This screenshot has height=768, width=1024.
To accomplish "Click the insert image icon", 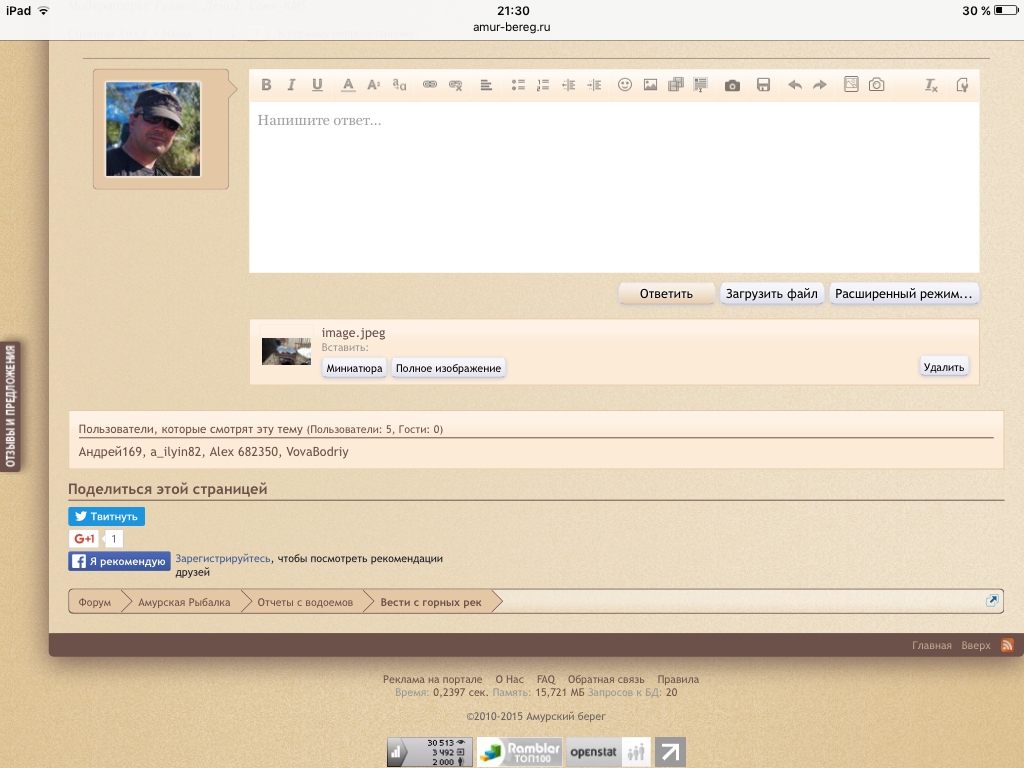I will point(650,85).
